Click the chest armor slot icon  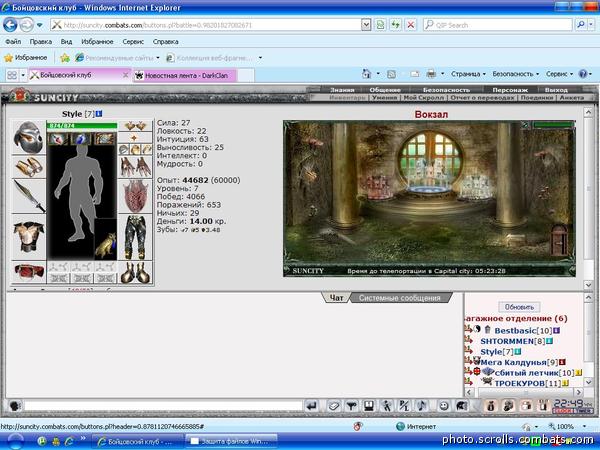pyautogui.click(x=29, y=237)
